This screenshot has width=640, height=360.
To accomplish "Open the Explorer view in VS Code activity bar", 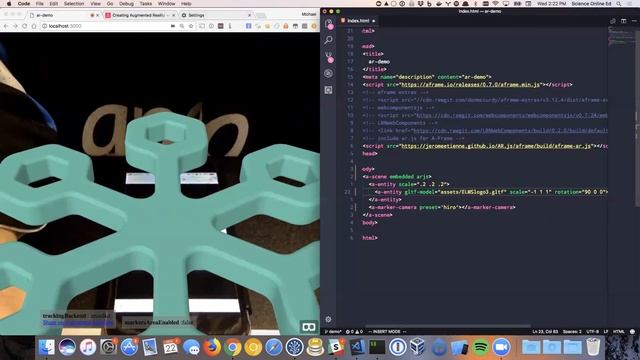I will 329,24.
